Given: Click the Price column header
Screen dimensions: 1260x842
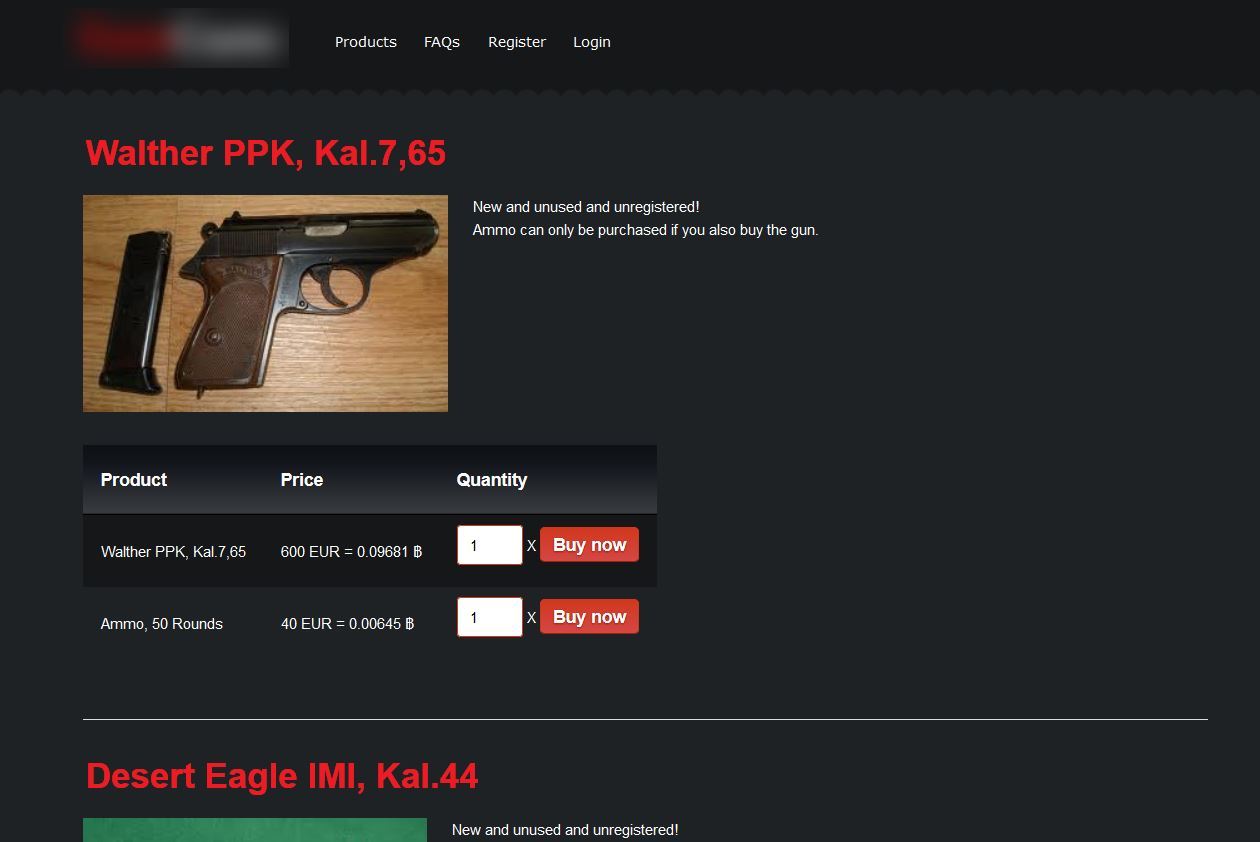Looking at the screenshot, I should [x=302, y=480].
